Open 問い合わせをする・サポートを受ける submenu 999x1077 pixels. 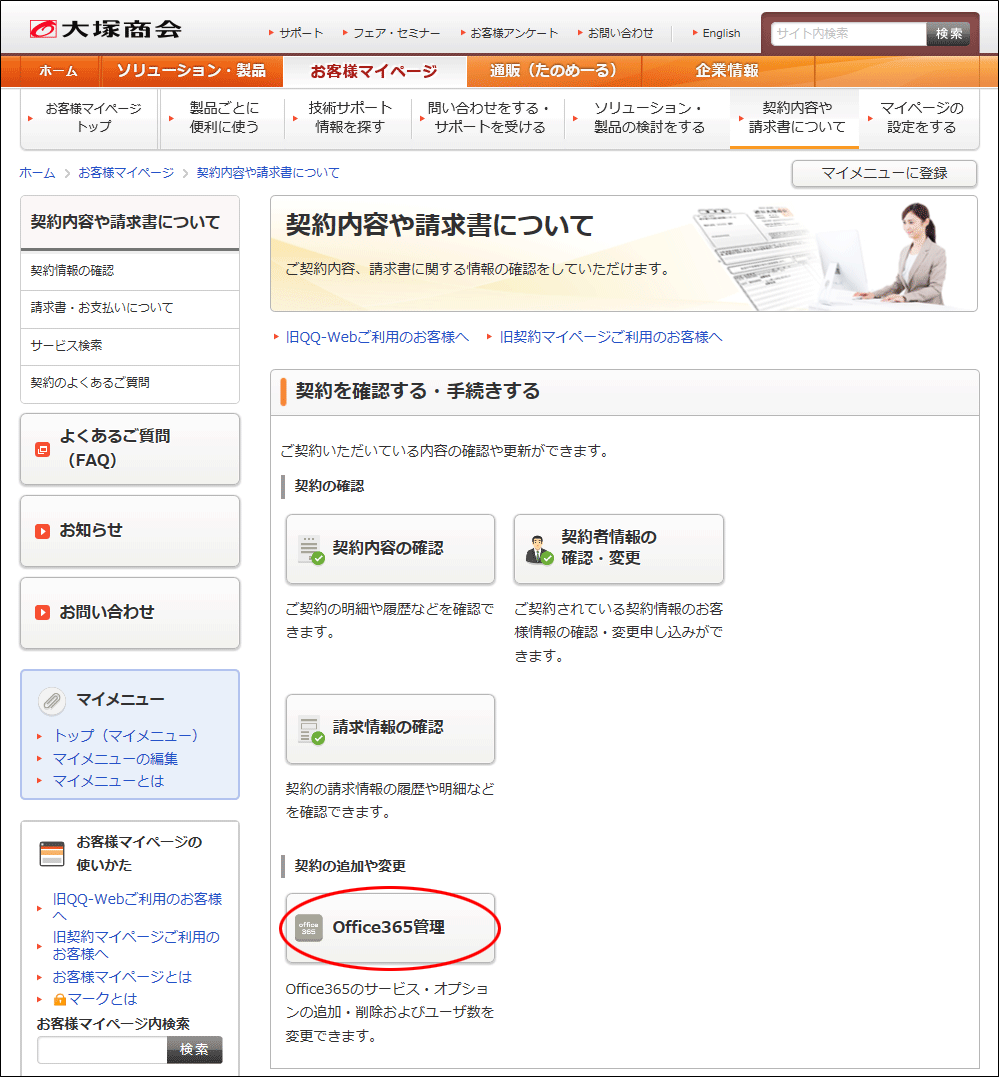[x=488, y=118]
